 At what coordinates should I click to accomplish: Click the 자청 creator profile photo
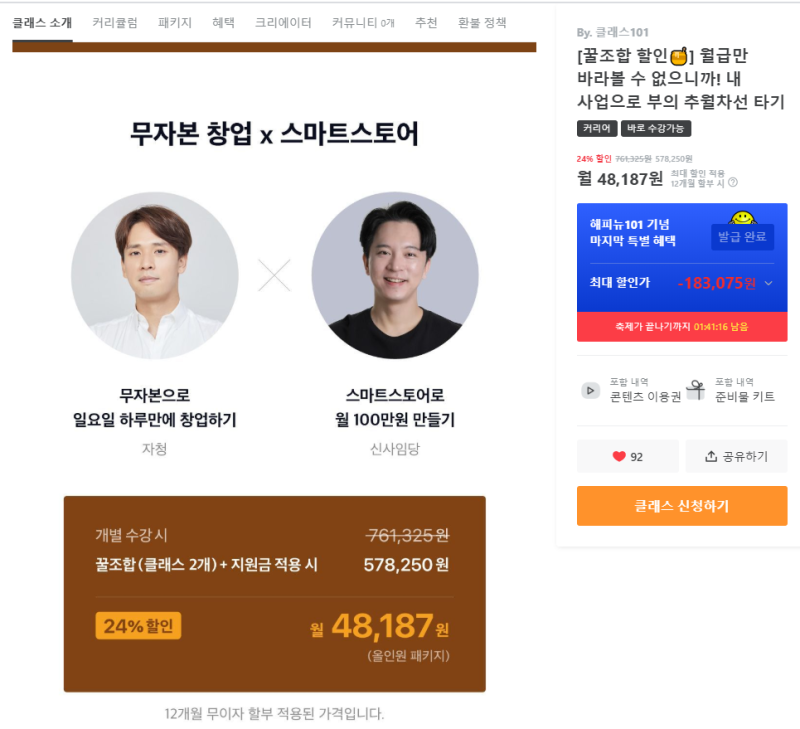point(155,275)
